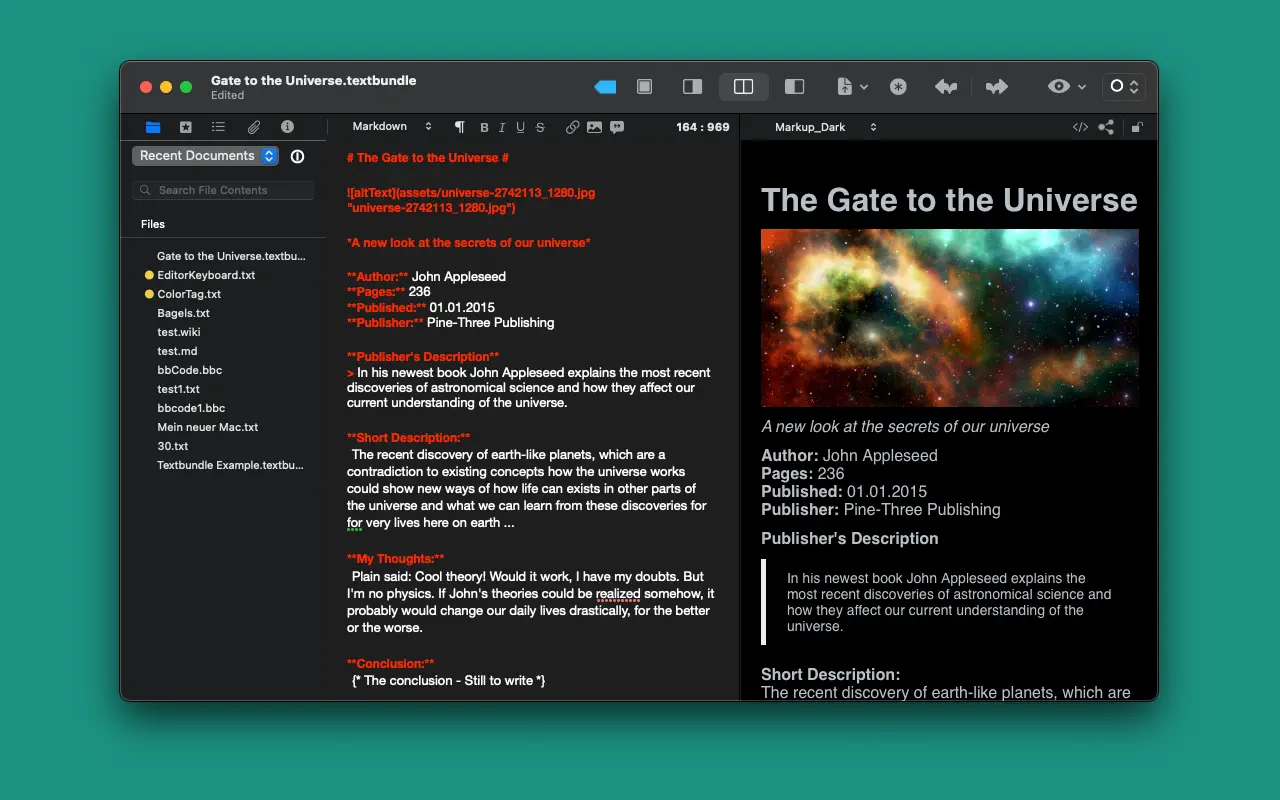Open the table of contents list tab
Screen dimensions: 1280x800
point(218,127)
